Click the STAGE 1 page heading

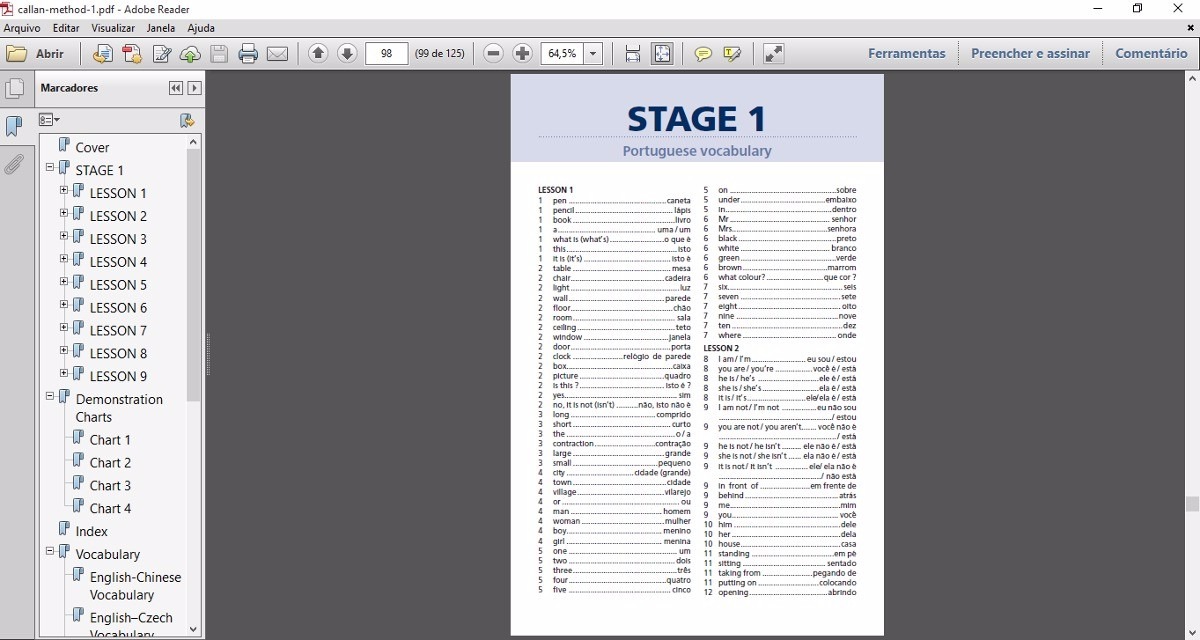click(697, 119)
